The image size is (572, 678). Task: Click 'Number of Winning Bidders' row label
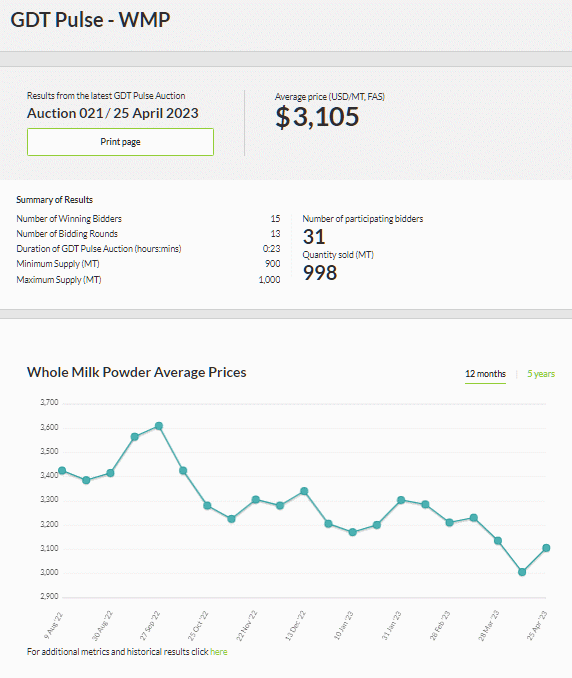coord(69,219)
